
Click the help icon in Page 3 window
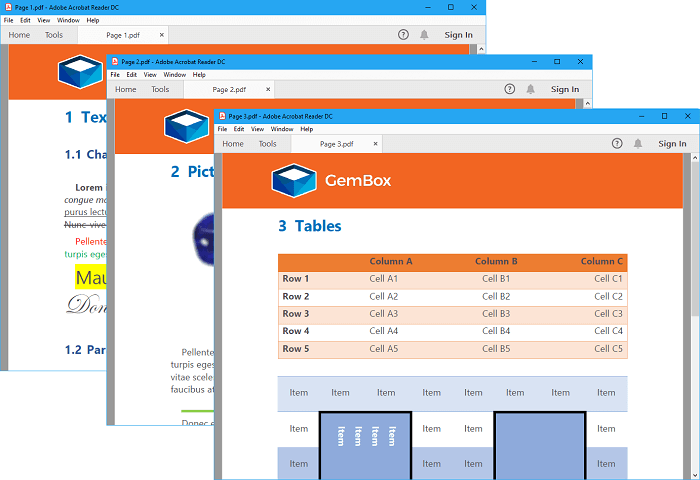(x=616, y=144)
